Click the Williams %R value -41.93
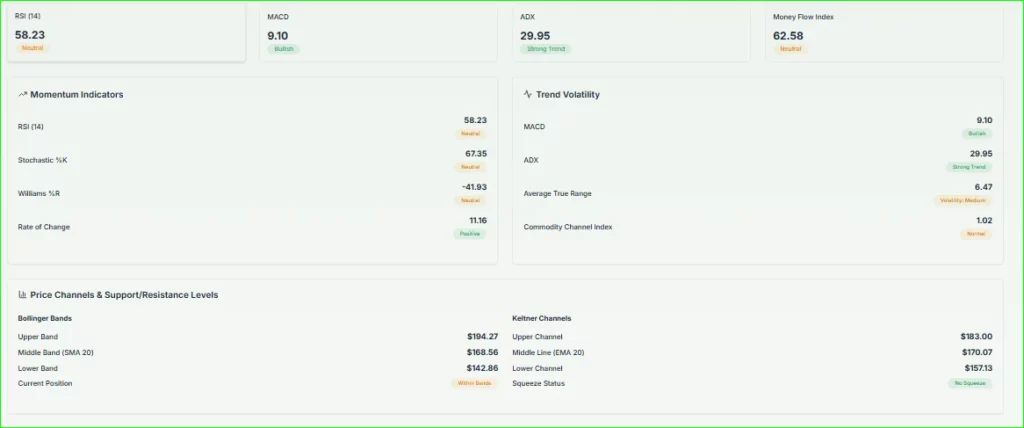This screenshot has width=1024, height=428. [474, 187]
